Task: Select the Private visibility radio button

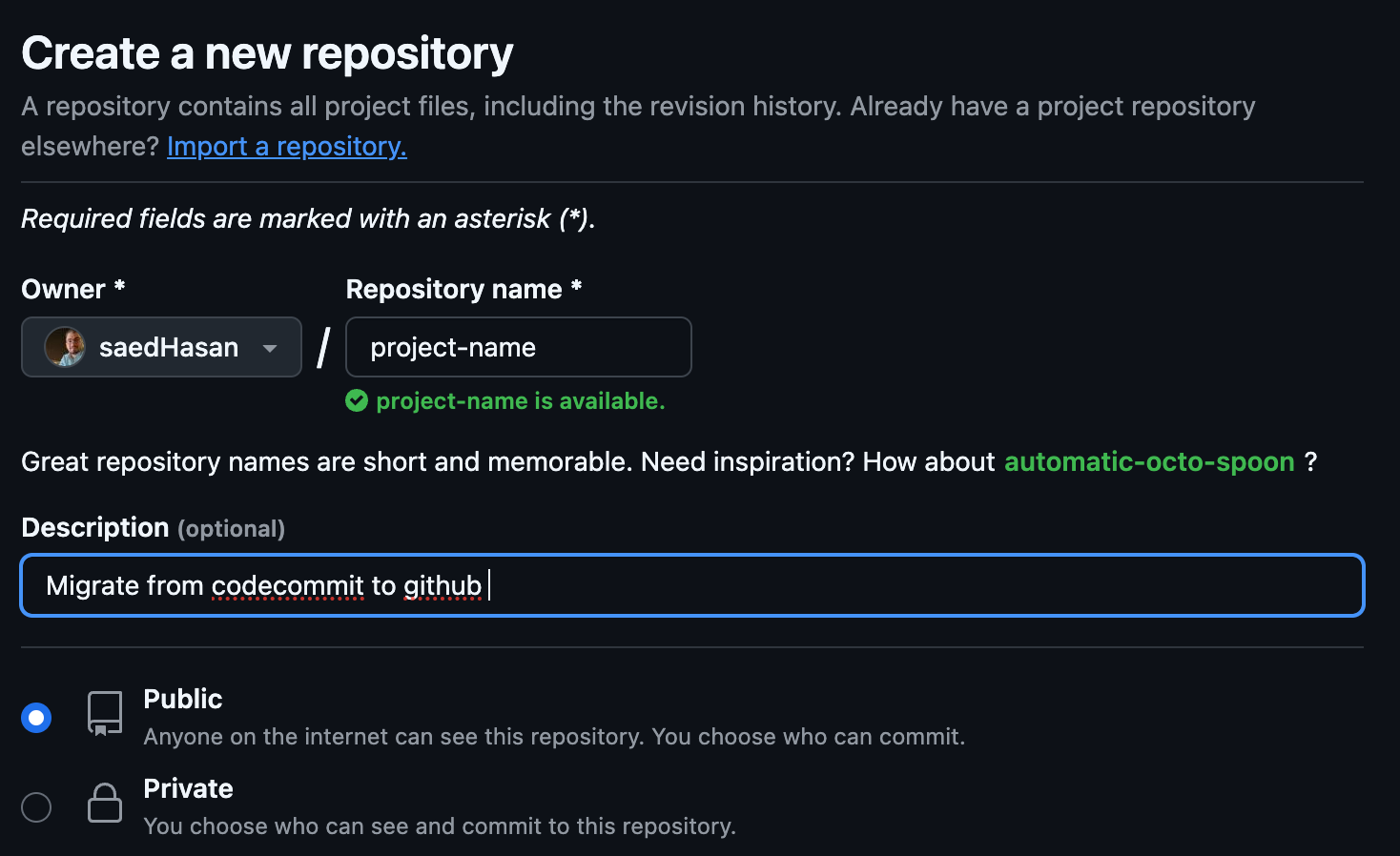Action: (36, 807)
